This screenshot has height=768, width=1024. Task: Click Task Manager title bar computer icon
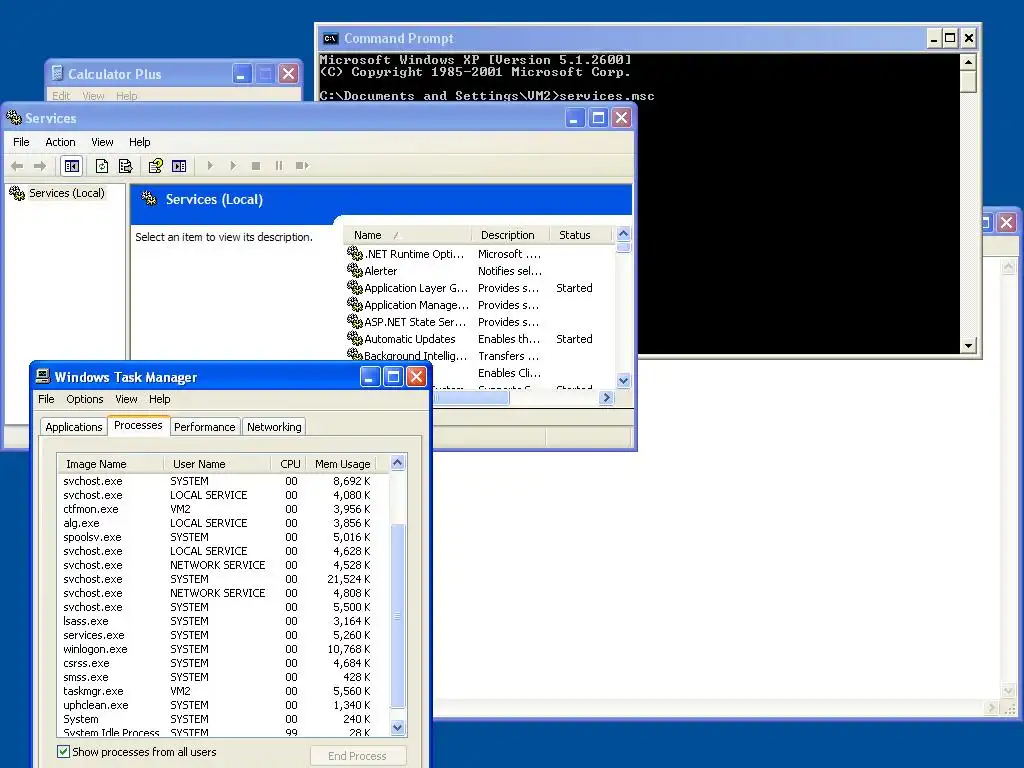point(43,376)
